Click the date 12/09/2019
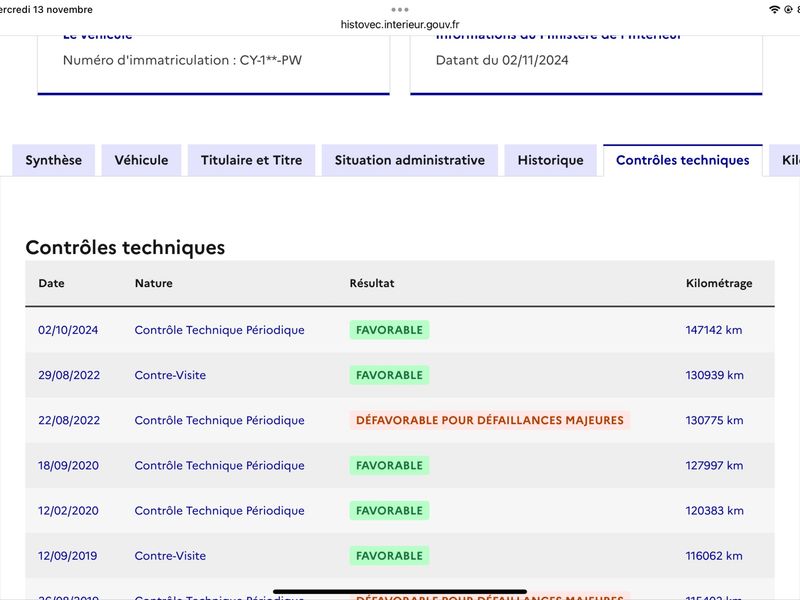 pos(67,556)
